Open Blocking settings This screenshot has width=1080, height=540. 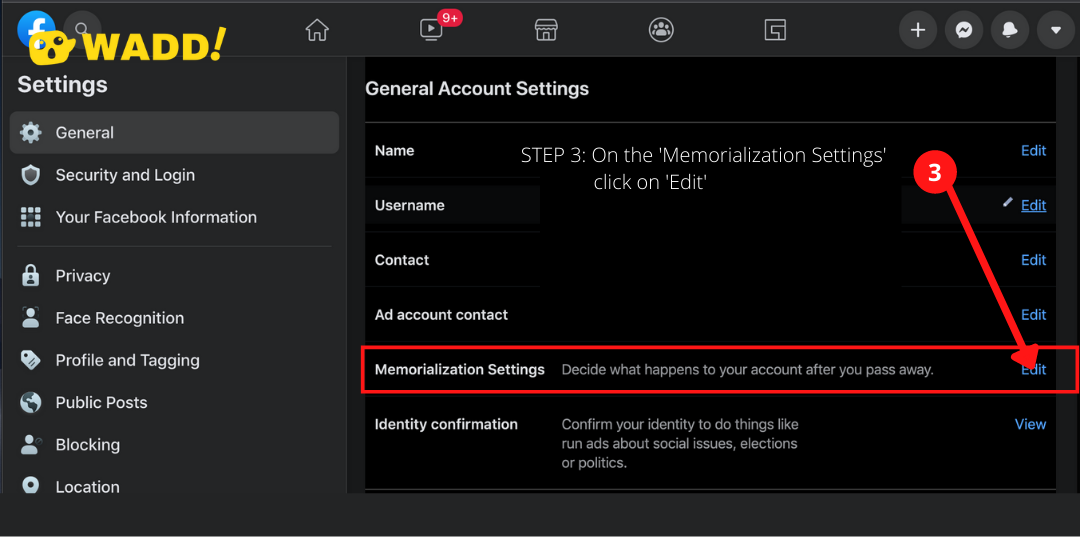pos(174,444)
